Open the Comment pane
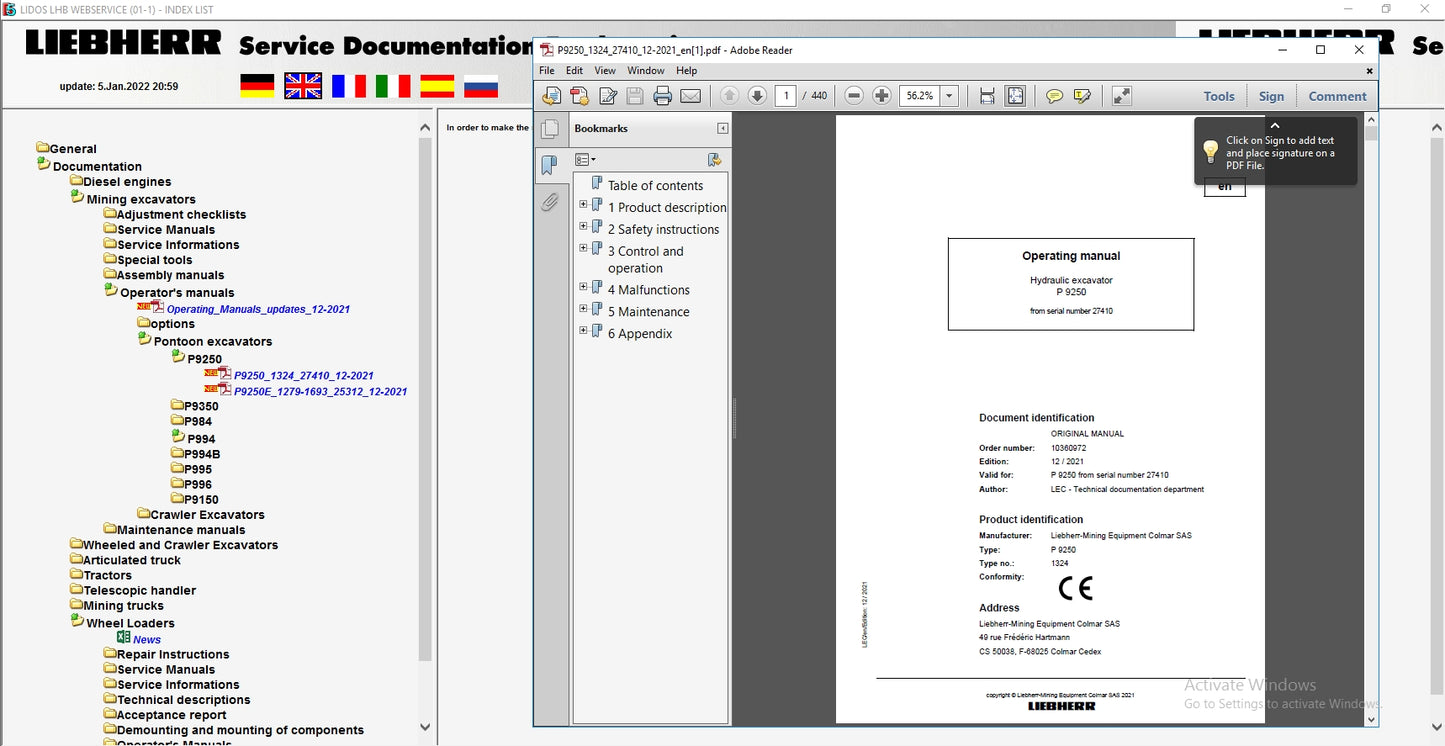 point(1337,96)
